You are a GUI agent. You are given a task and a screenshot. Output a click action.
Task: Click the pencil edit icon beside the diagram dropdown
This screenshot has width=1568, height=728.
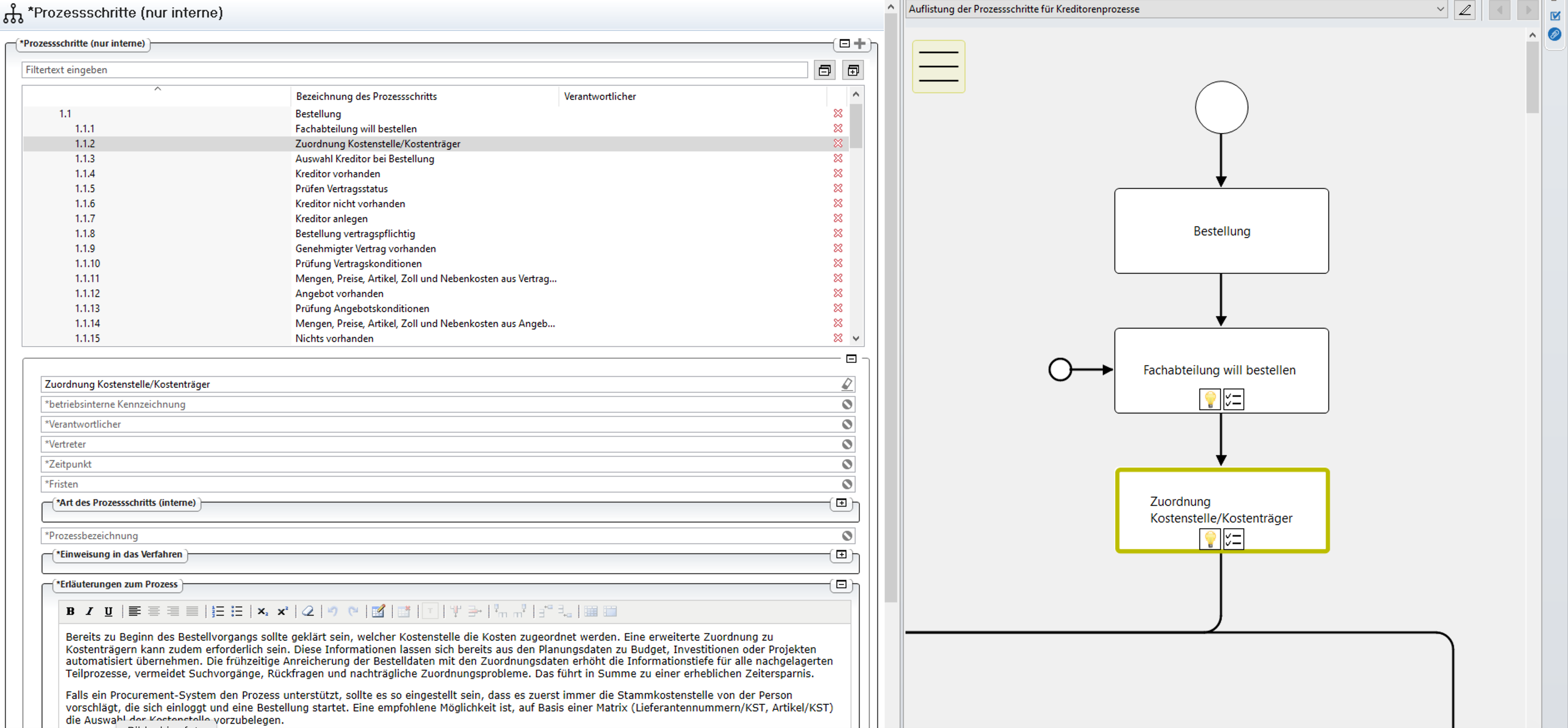1464,10
